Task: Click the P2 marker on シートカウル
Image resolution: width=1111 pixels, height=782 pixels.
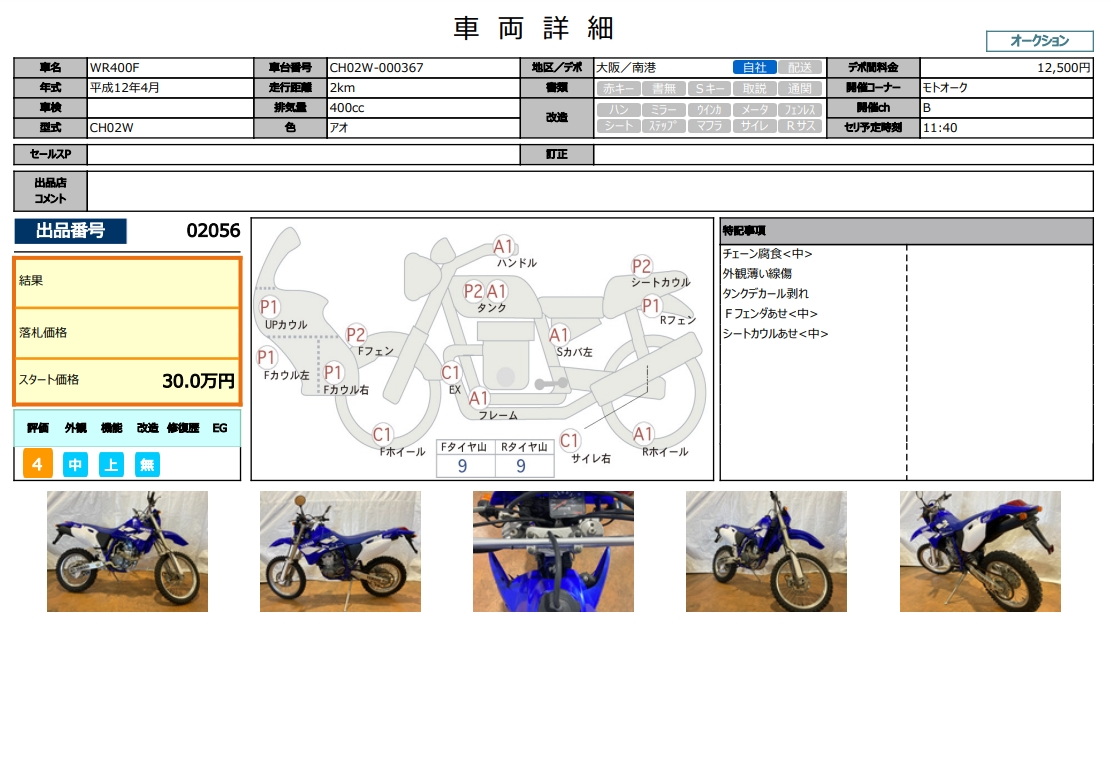Action: pyautogui.click(x=642, y=266)
